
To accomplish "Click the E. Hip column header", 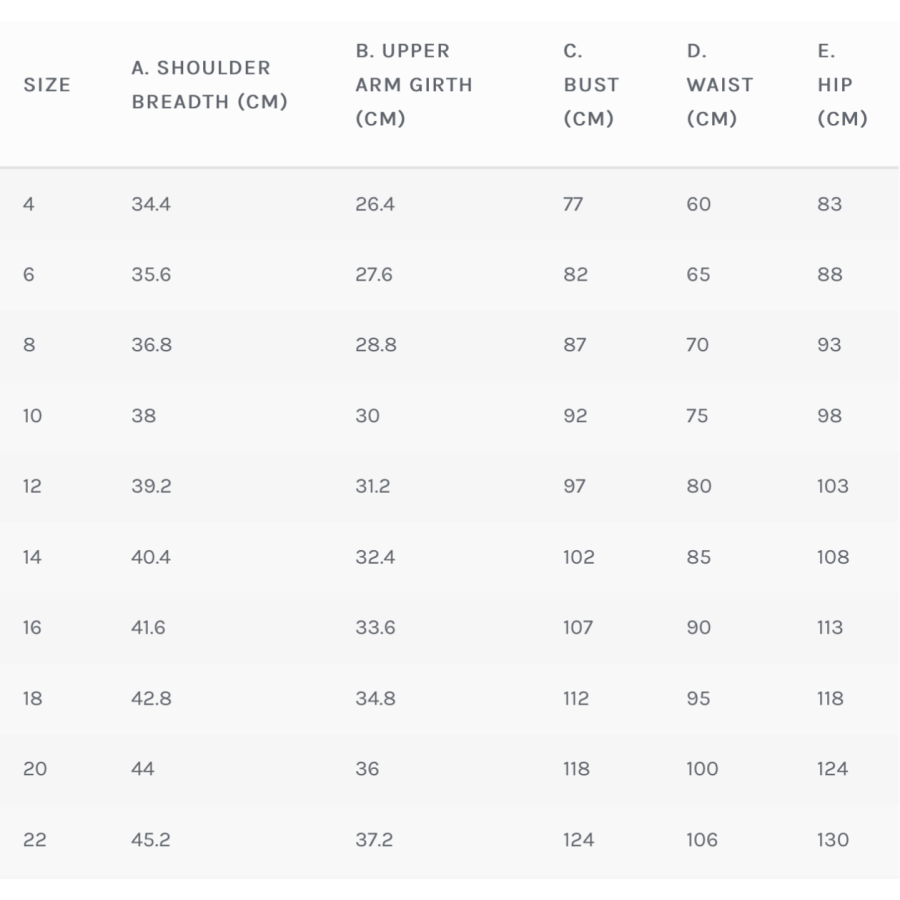I will (841, 85).
